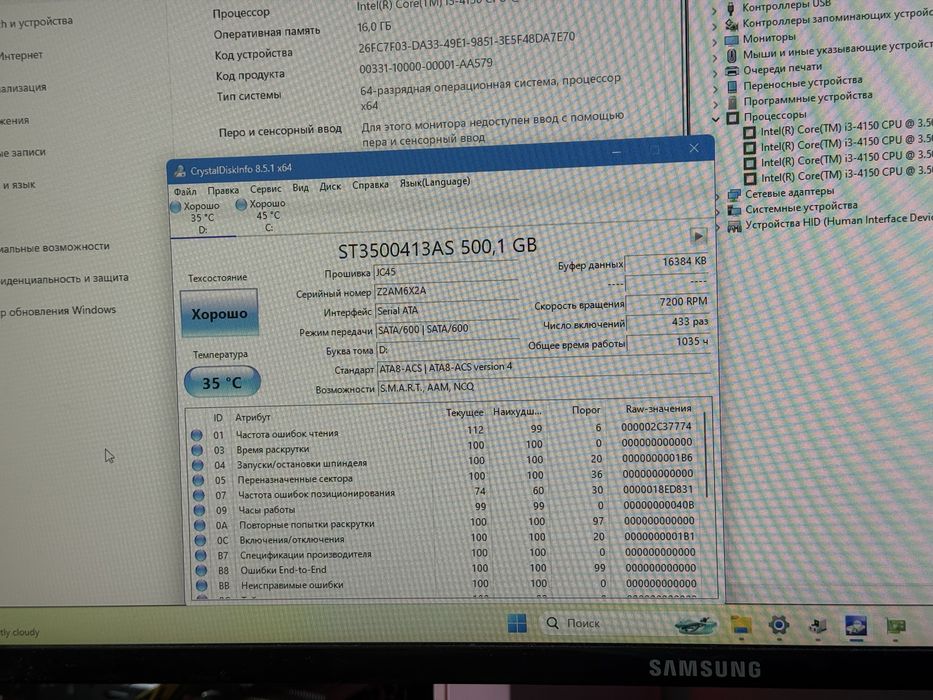Expand the Сетевые адаптеры node
Screen dimensions: 933x700
718,196
